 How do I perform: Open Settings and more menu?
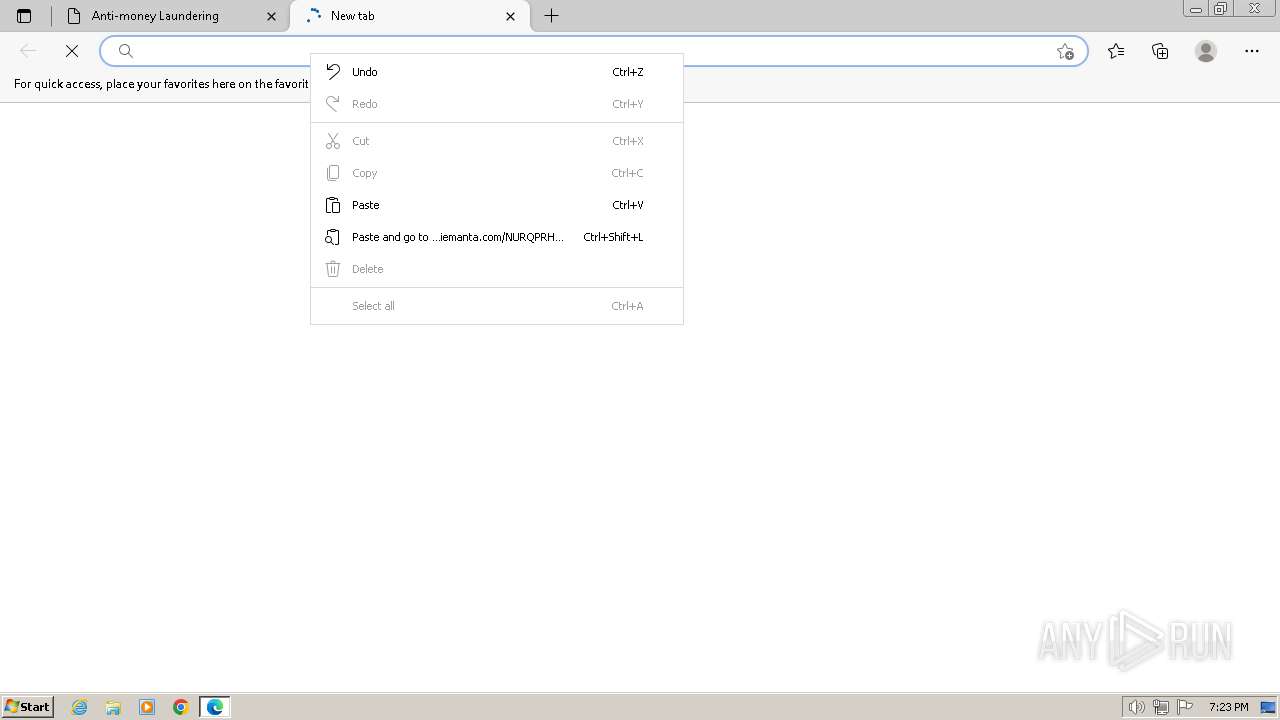tap(1252, 51)
